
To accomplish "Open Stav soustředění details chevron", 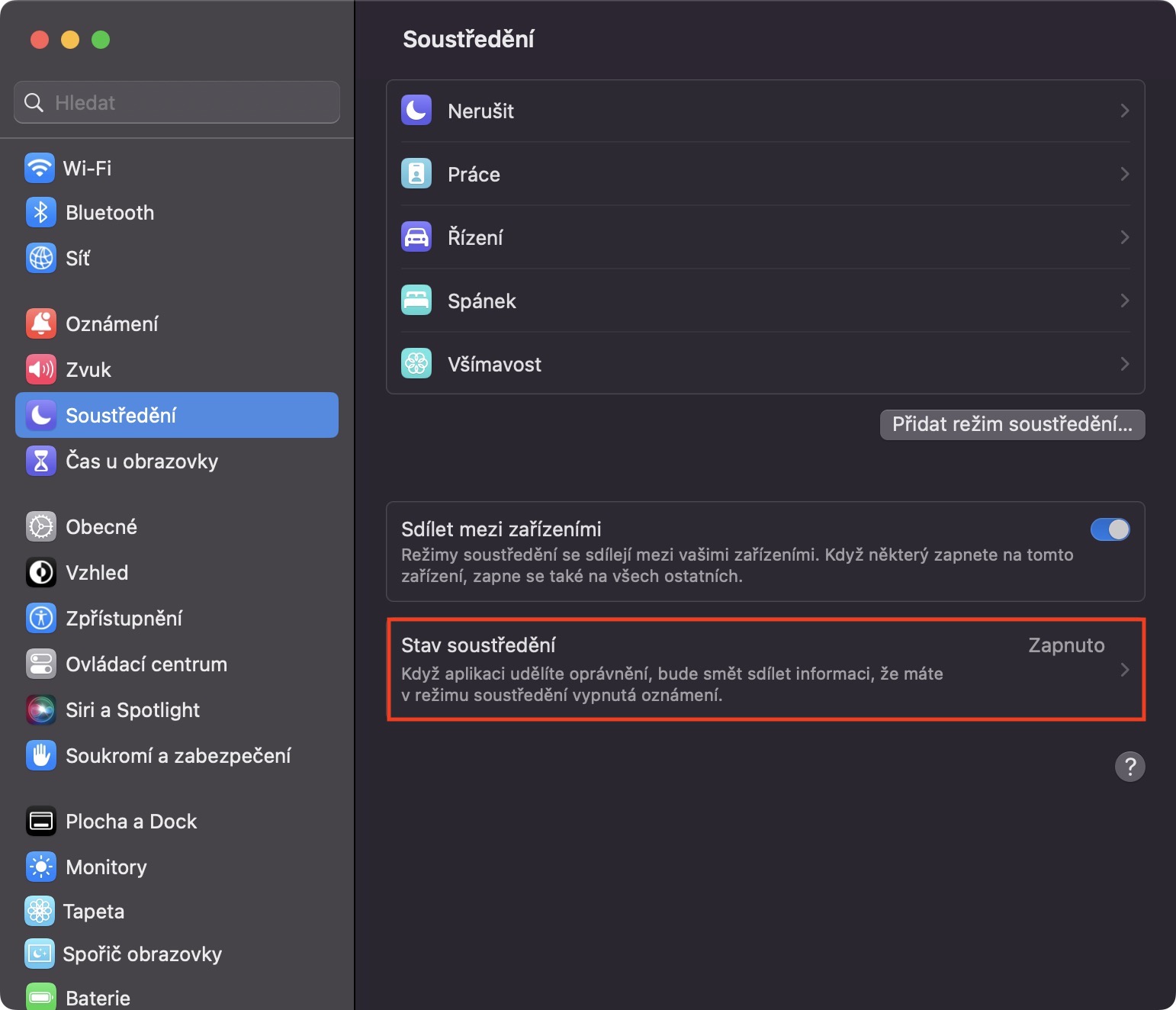I will [1124, 670].
